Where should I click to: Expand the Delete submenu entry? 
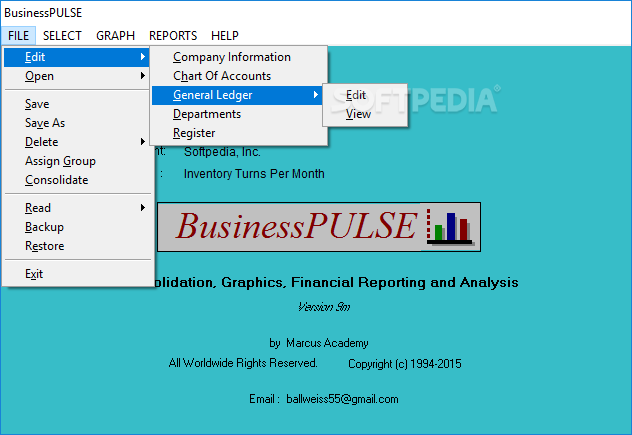(x=77, y=142)
